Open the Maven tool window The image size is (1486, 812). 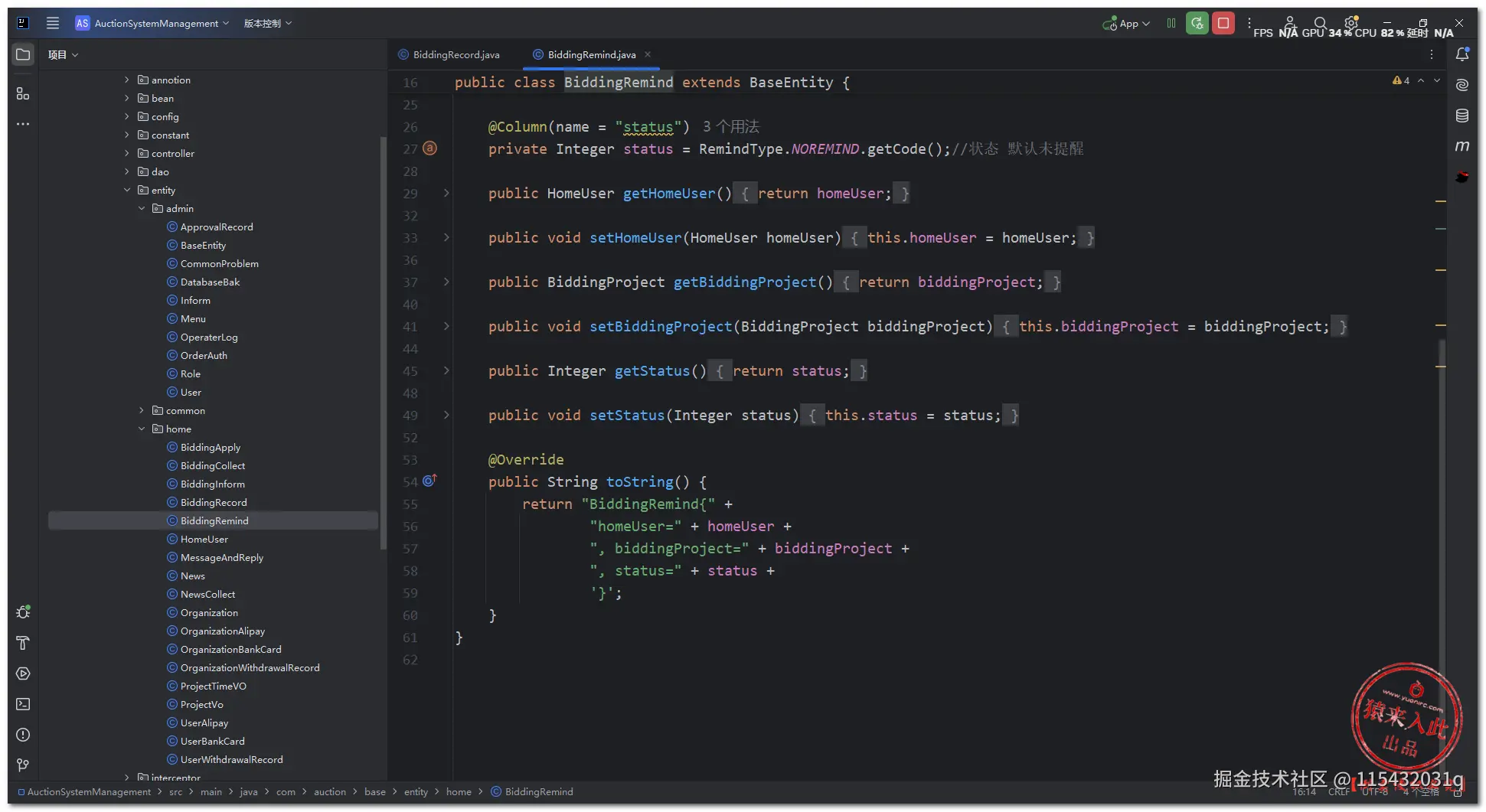point(1462,146)
